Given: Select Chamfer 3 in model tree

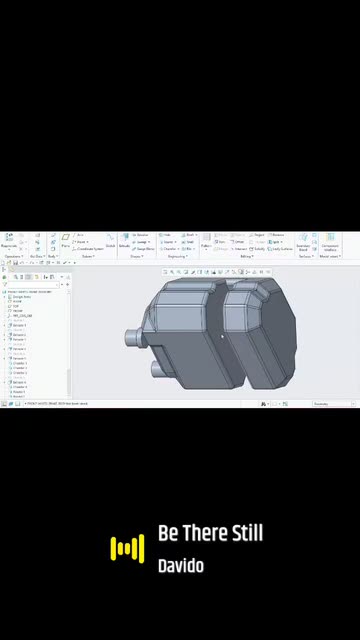Looking at the screenshot, I should [17, 373].
